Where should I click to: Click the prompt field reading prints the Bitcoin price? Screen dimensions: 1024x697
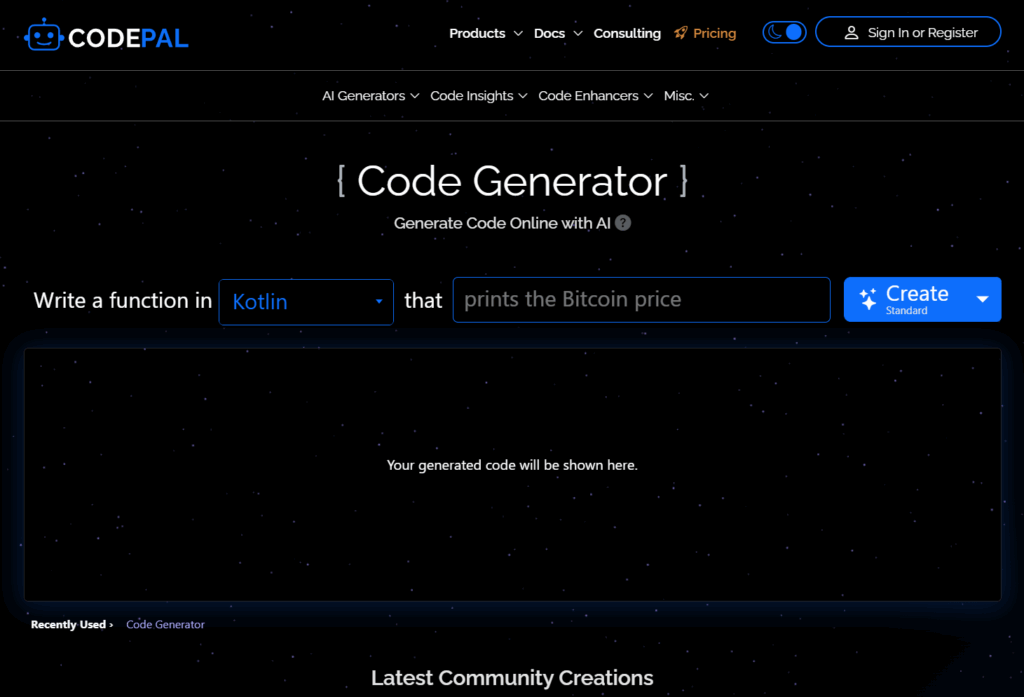(641, 299)
